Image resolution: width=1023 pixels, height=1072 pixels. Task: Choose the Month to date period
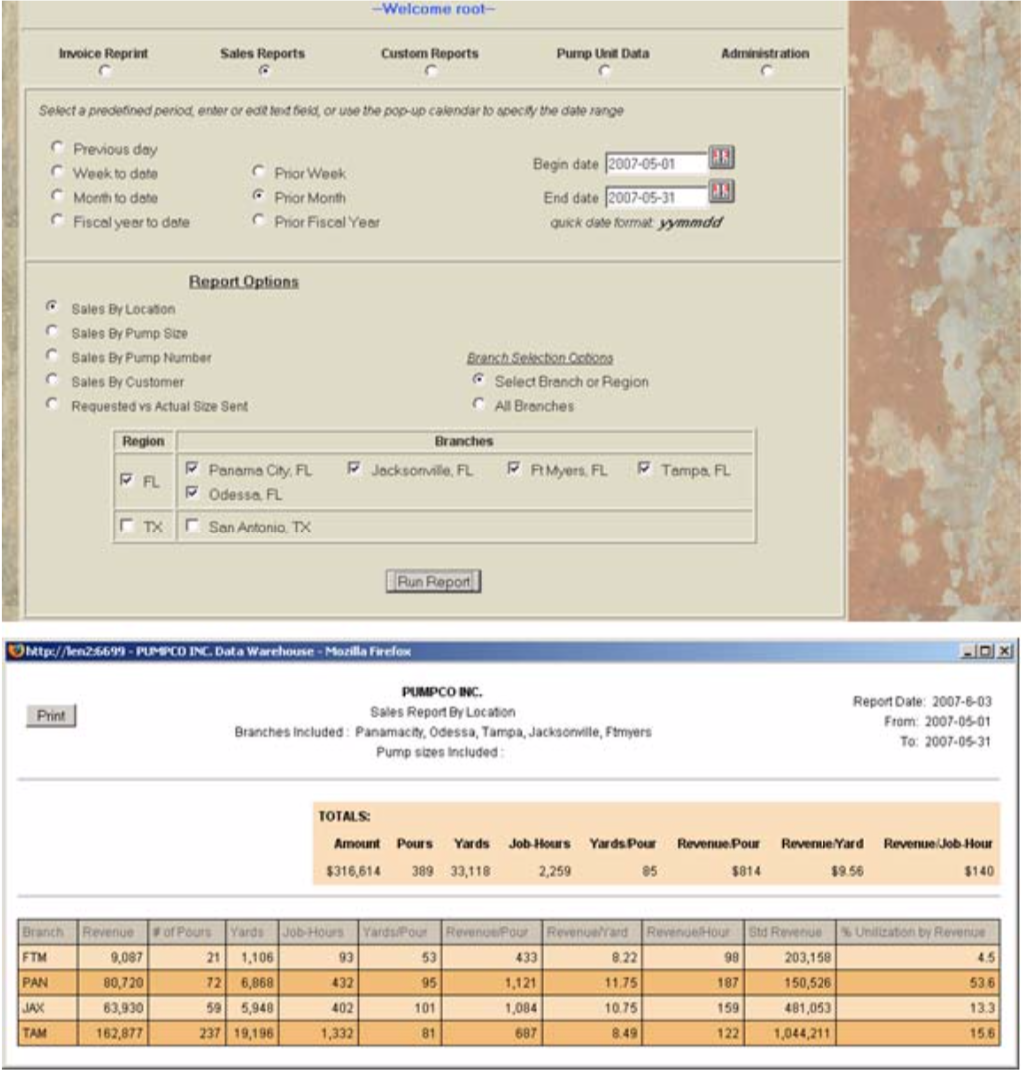[x=57, y=196]
